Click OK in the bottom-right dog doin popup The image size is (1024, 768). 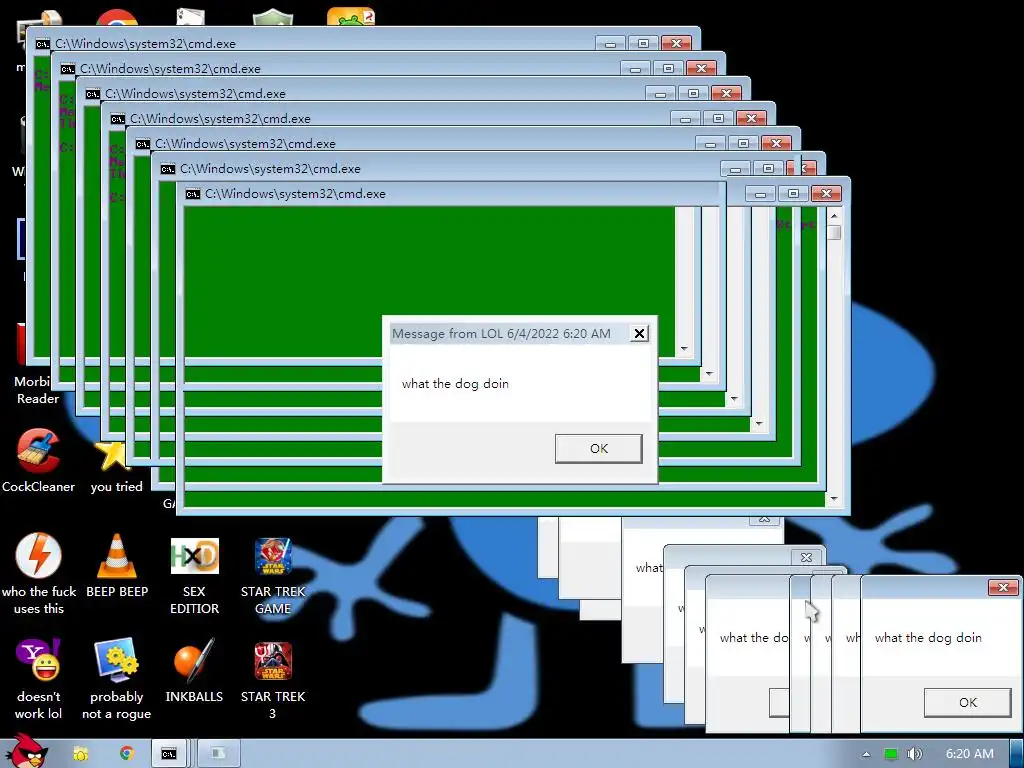968,703
